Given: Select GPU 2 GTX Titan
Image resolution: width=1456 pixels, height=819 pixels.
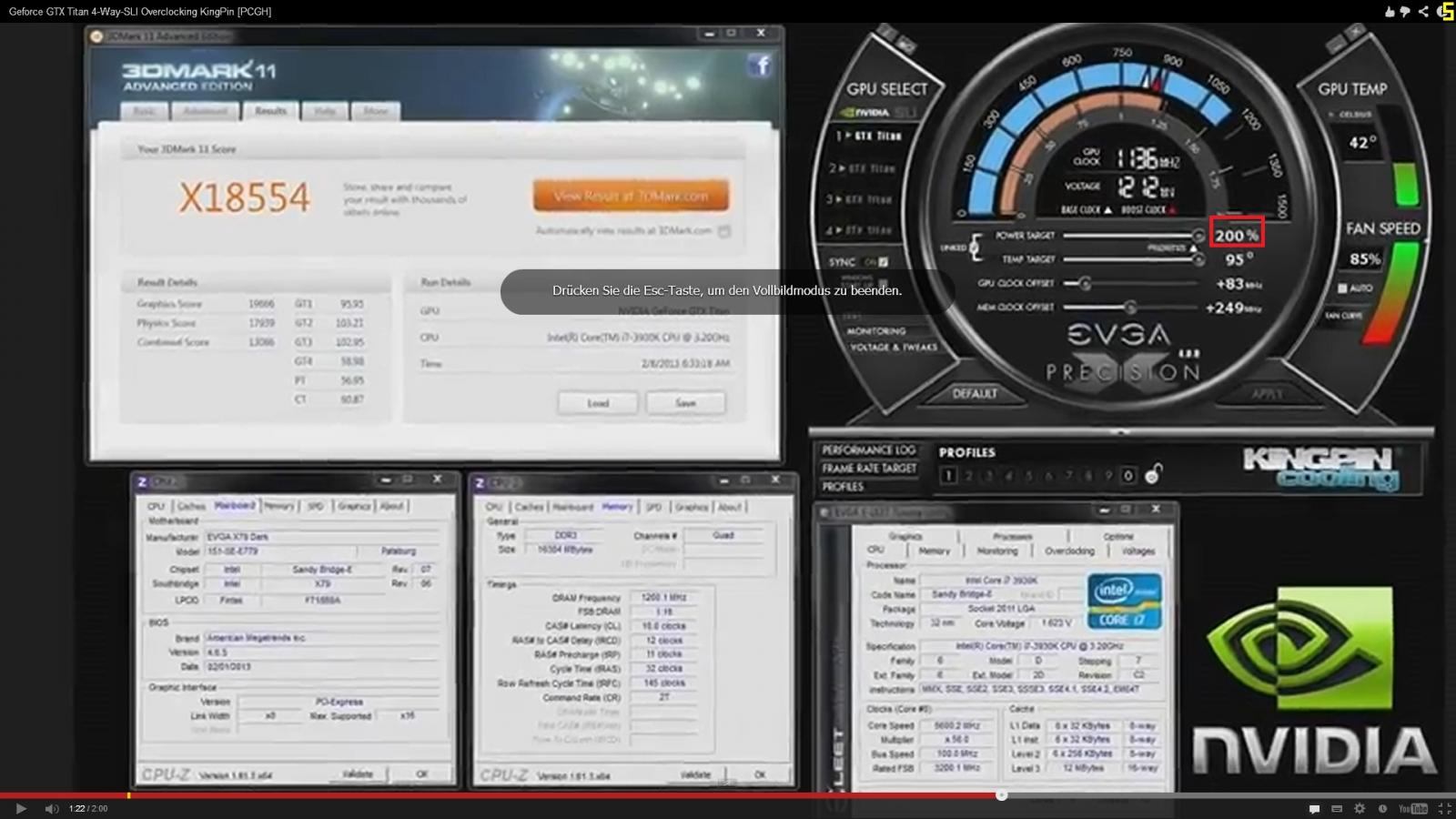Looking at the screenshot, I should pos(862,168).
